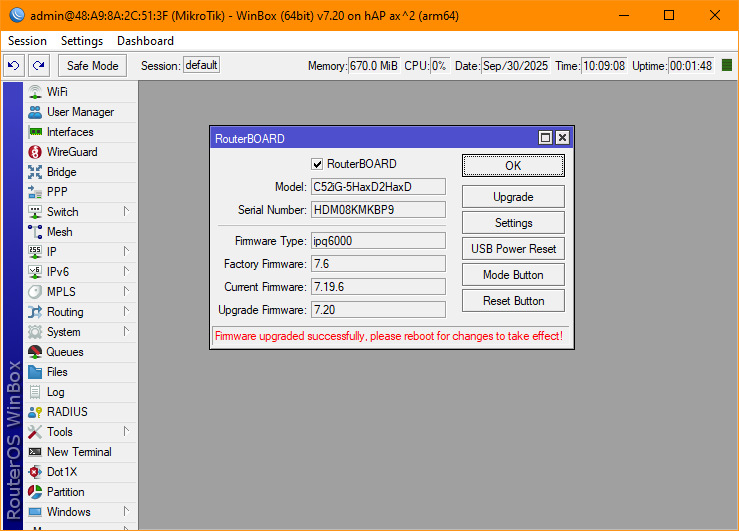Click the firmware upgraded success message
Image resolution: width=739 pixels, height=531 pixels.
tap(389, 336)
